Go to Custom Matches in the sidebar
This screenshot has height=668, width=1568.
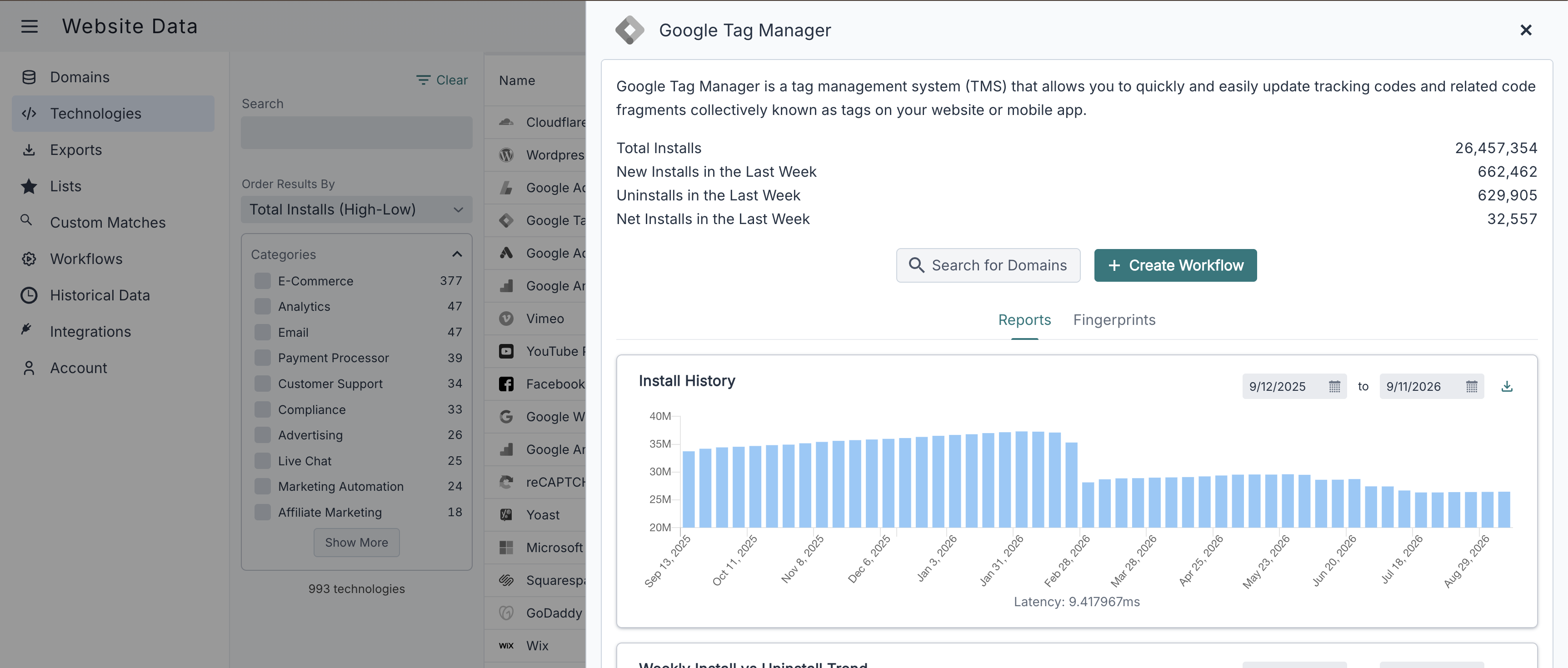[113, 222]
